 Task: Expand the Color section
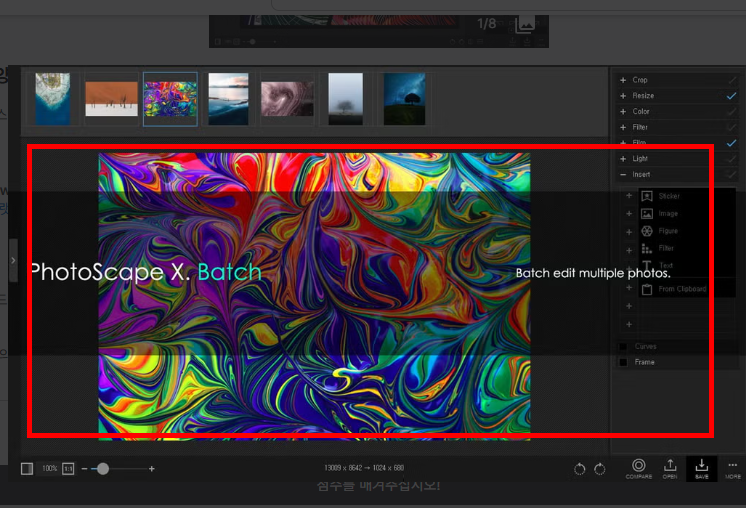(x=623, y=111)
